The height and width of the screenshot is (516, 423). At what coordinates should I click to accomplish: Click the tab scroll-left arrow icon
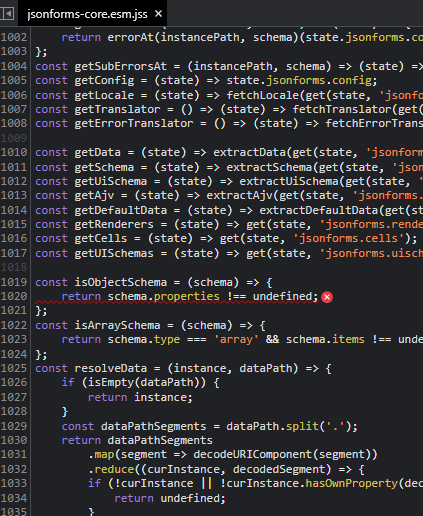tap(7, 14)
